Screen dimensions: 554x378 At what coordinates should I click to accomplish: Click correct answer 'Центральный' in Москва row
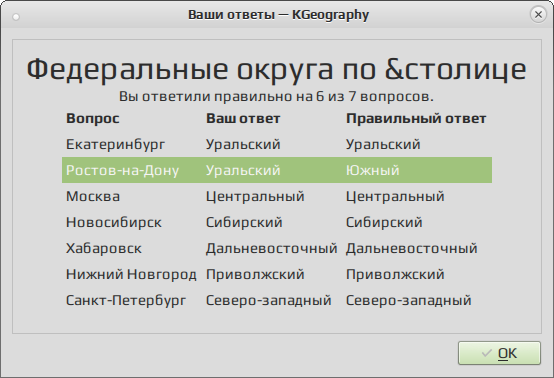[395, 196]
